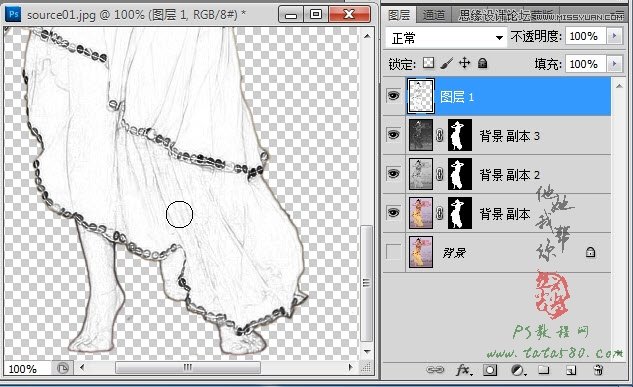This screenshot has width=633, height=387.
Task: Hide the 图层 1 layer via eye icon
Action: tap(394, 96)
